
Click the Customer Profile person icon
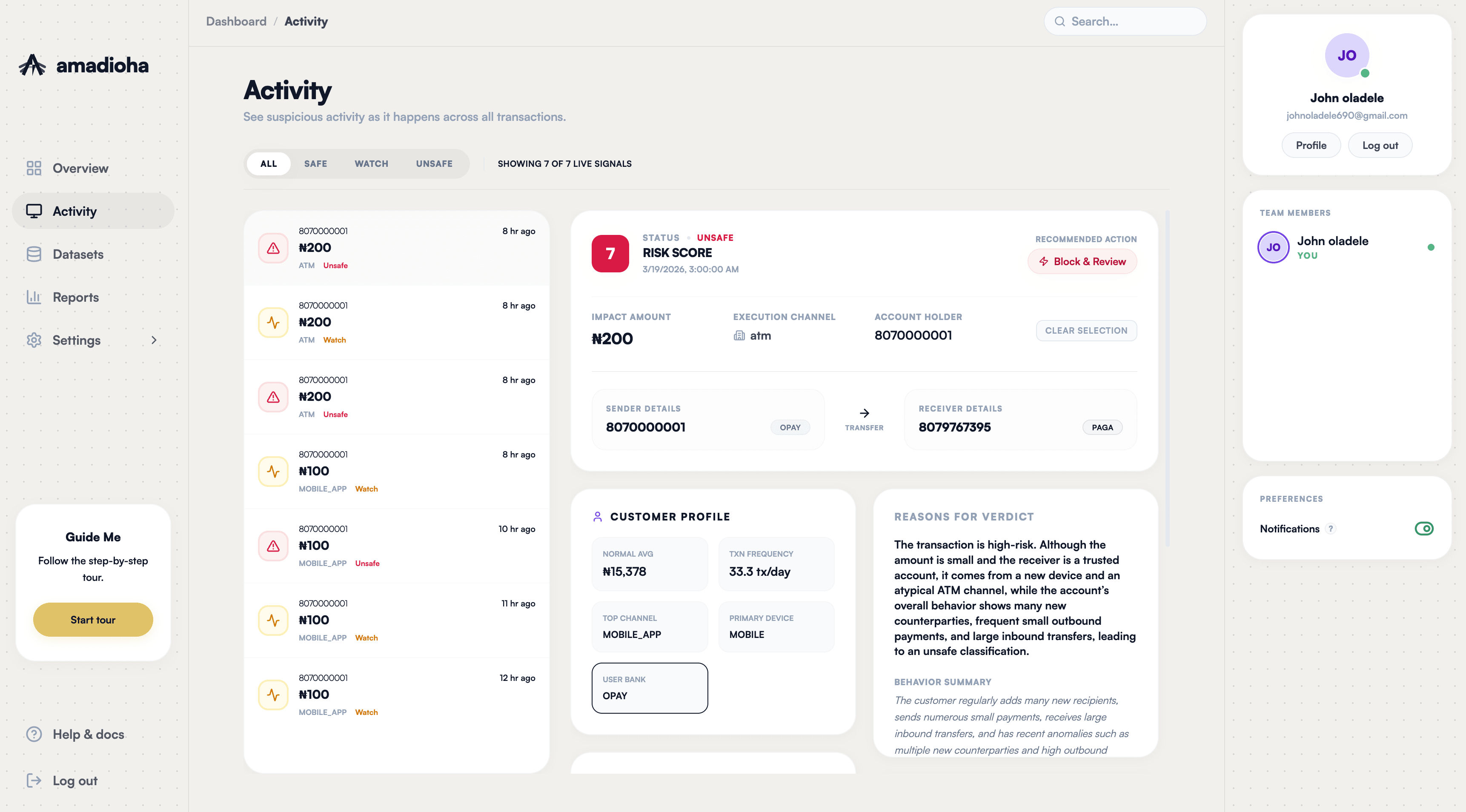[598, 516]
